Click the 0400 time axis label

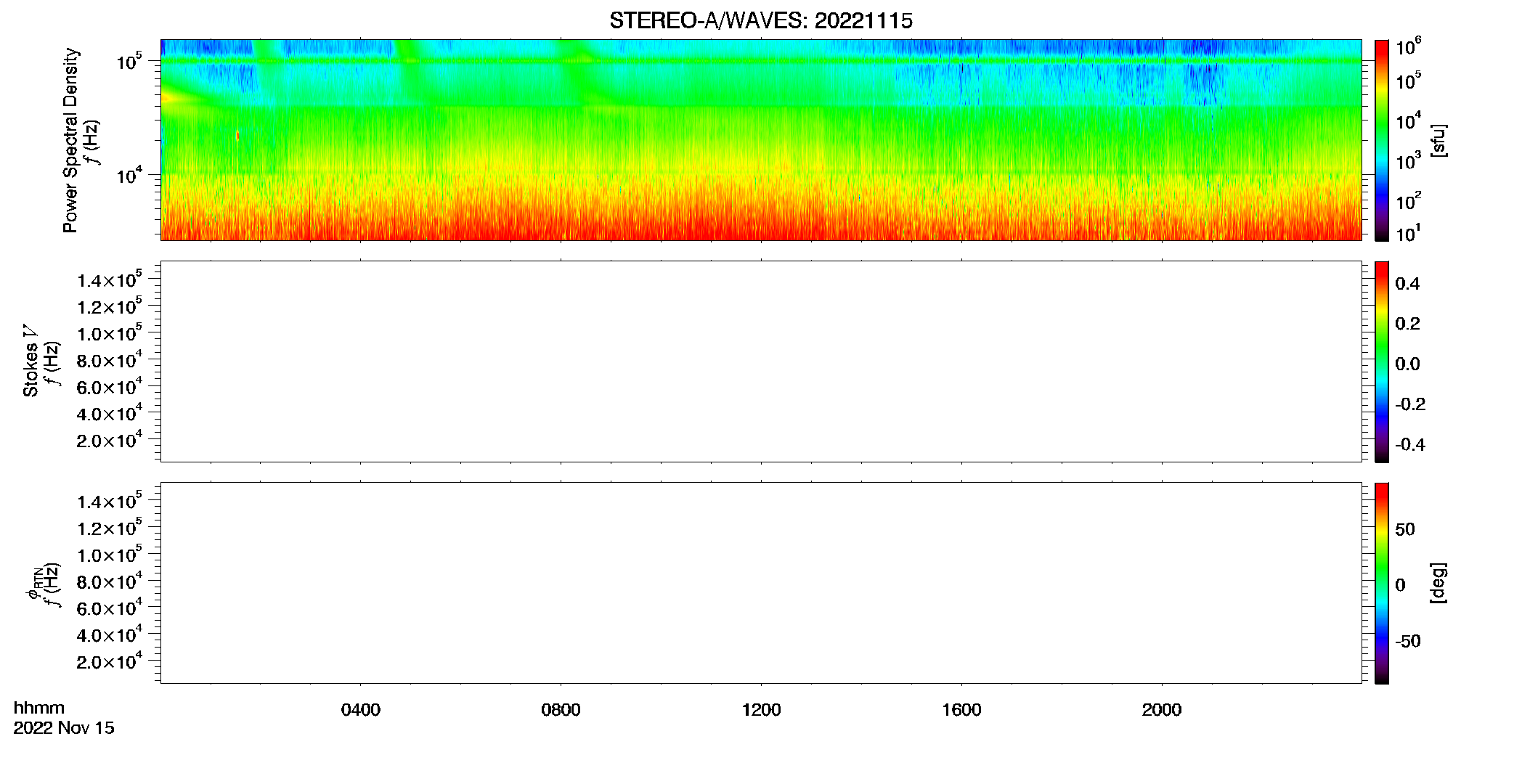pyautogui.click(x=361, y=710)
